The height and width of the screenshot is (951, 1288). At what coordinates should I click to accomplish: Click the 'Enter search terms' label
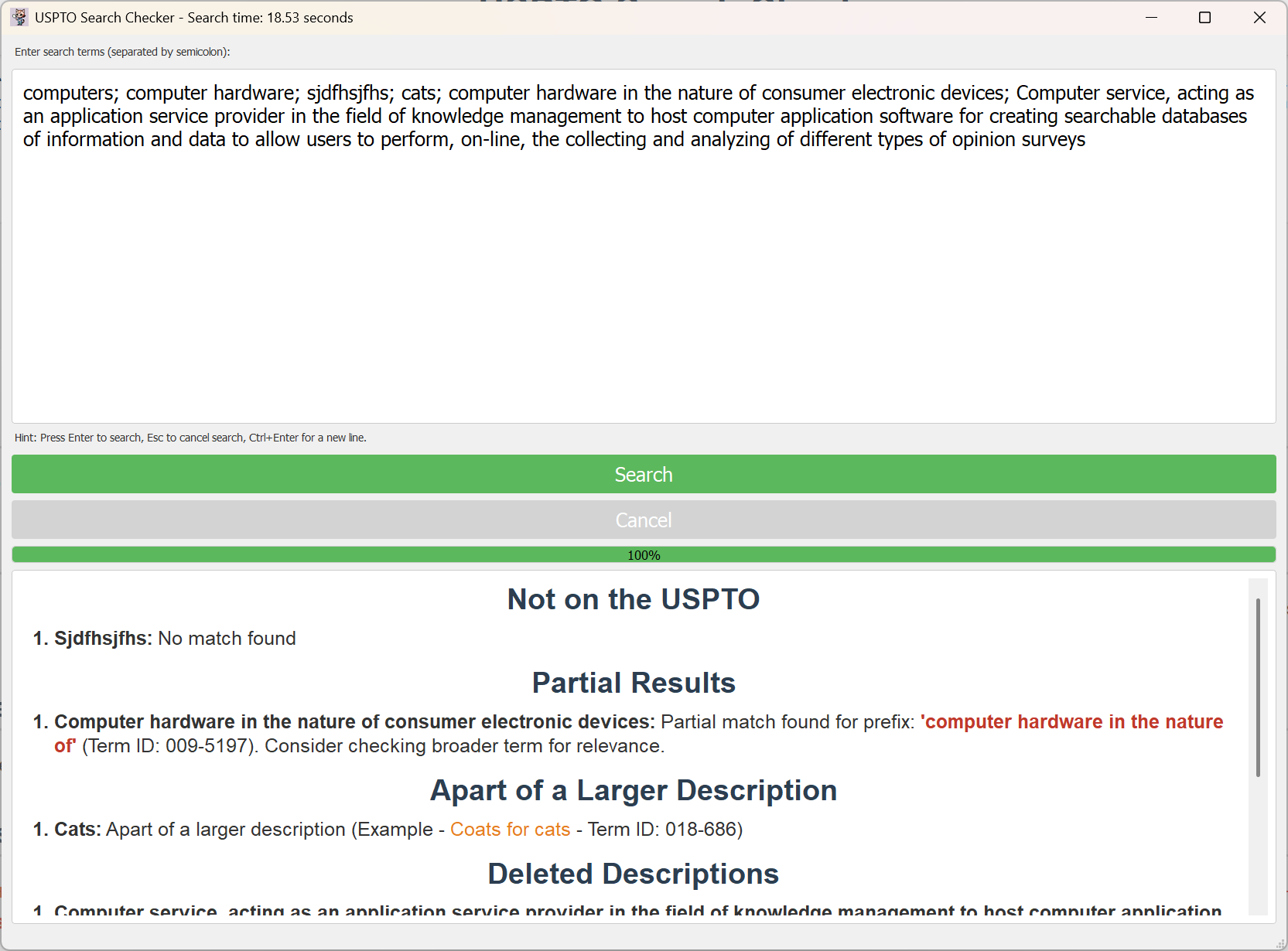(122, 52)
